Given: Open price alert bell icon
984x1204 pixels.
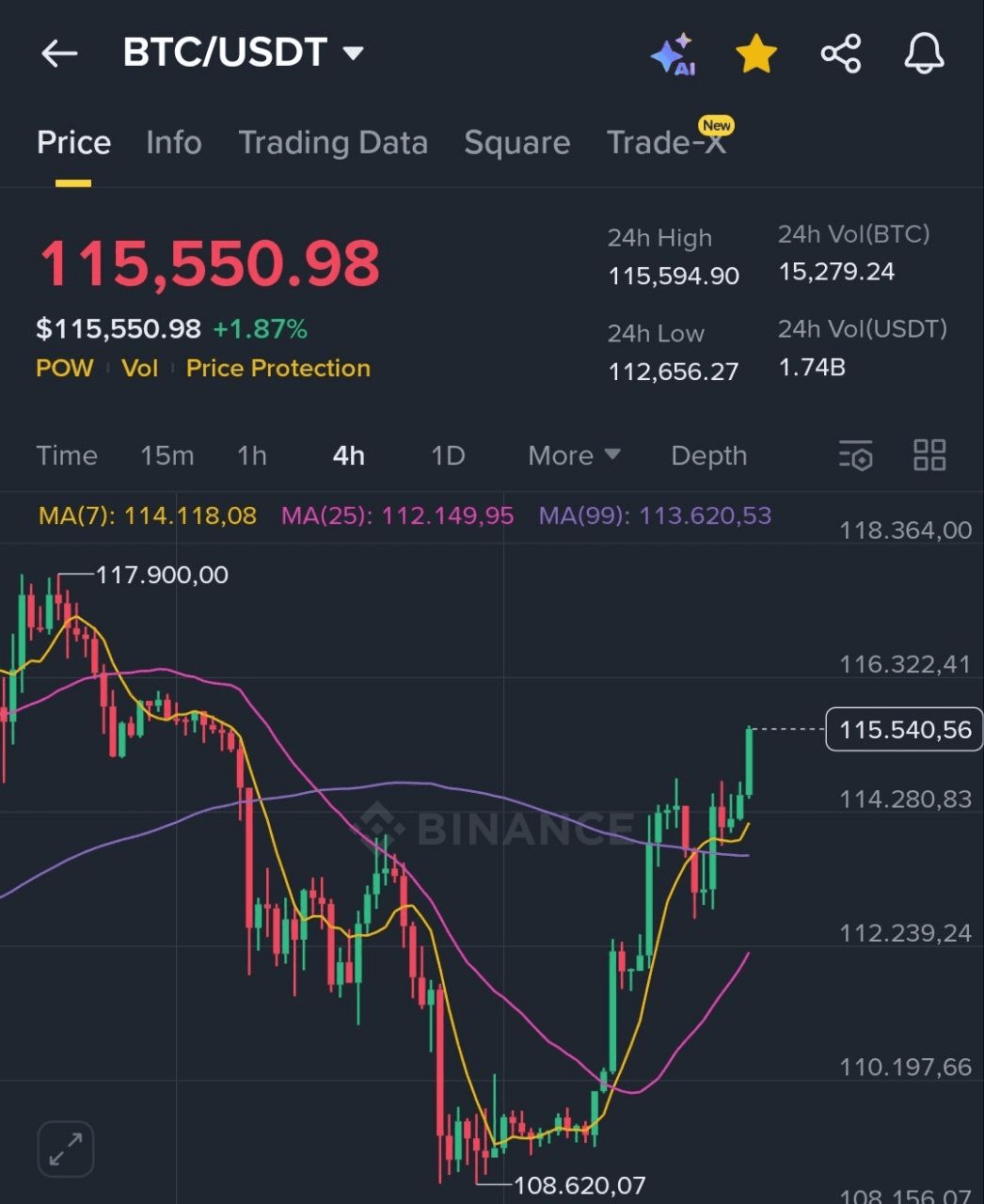Looking at the screenshot, I should (x=924, y=54).
